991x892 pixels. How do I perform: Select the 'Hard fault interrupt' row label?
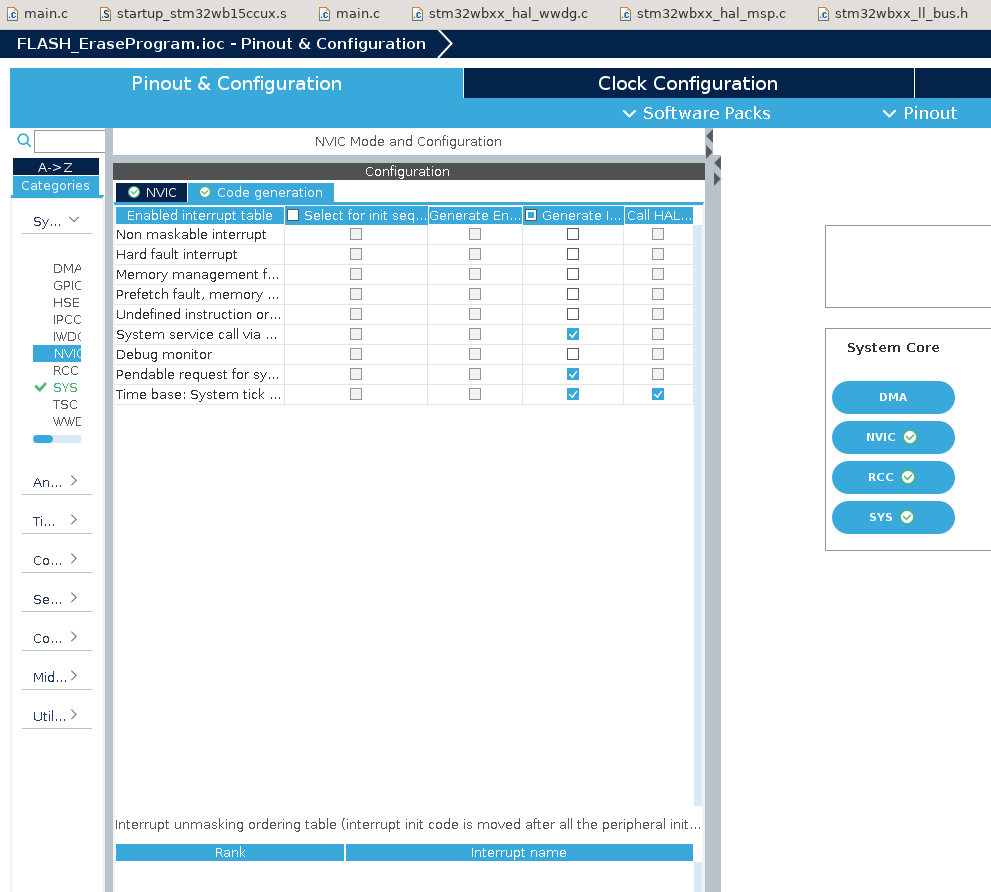(x=176, y=254)
